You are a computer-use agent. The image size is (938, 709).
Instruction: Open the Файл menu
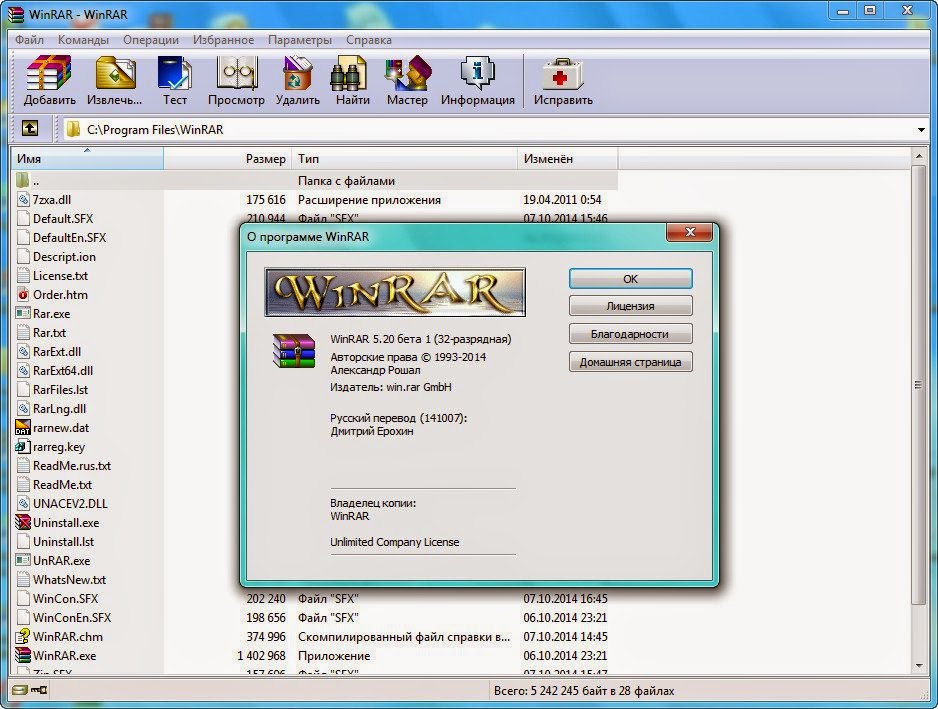click(29, 39)
